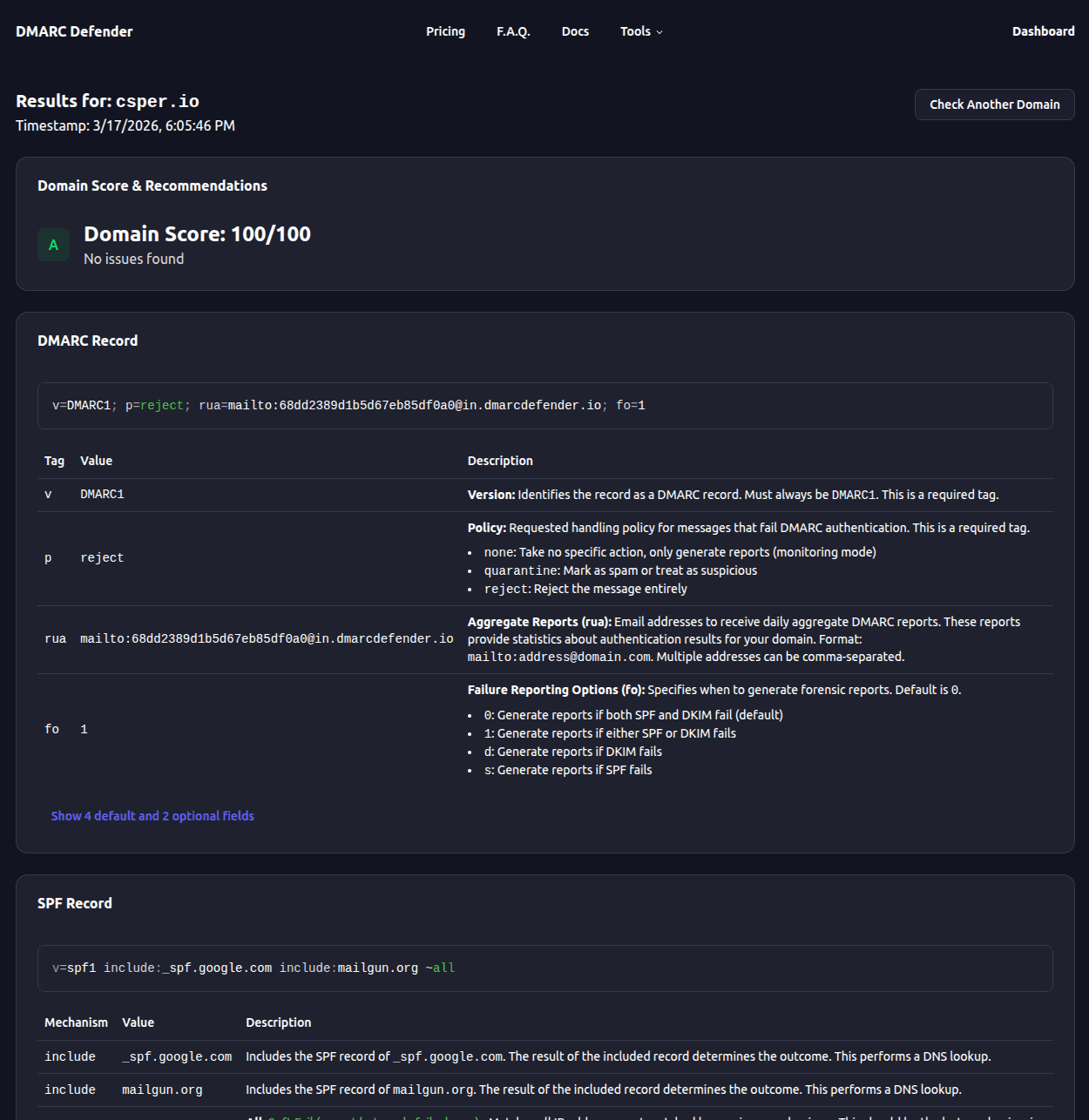Open the F.A.Q. section
The height and width of the screenshot is (1120, 1089).
[x=513, y=30]
